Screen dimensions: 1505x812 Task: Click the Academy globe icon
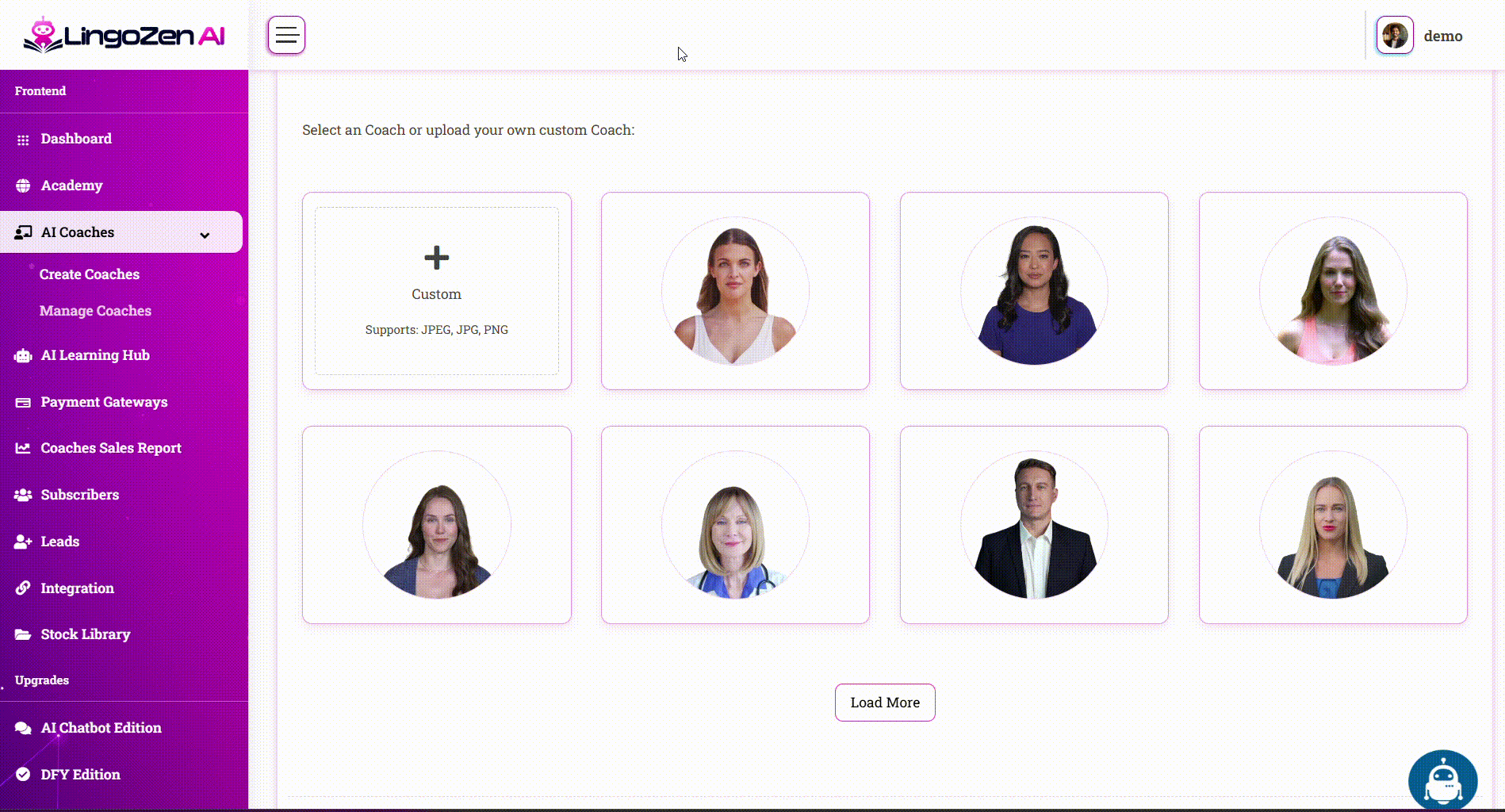(23, 186)
